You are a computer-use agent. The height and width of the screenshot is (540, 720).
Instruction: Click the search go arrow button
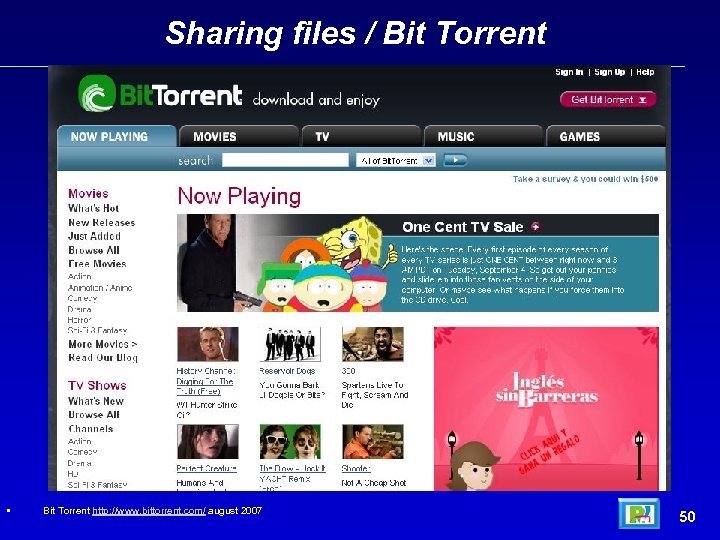(455, 160)
